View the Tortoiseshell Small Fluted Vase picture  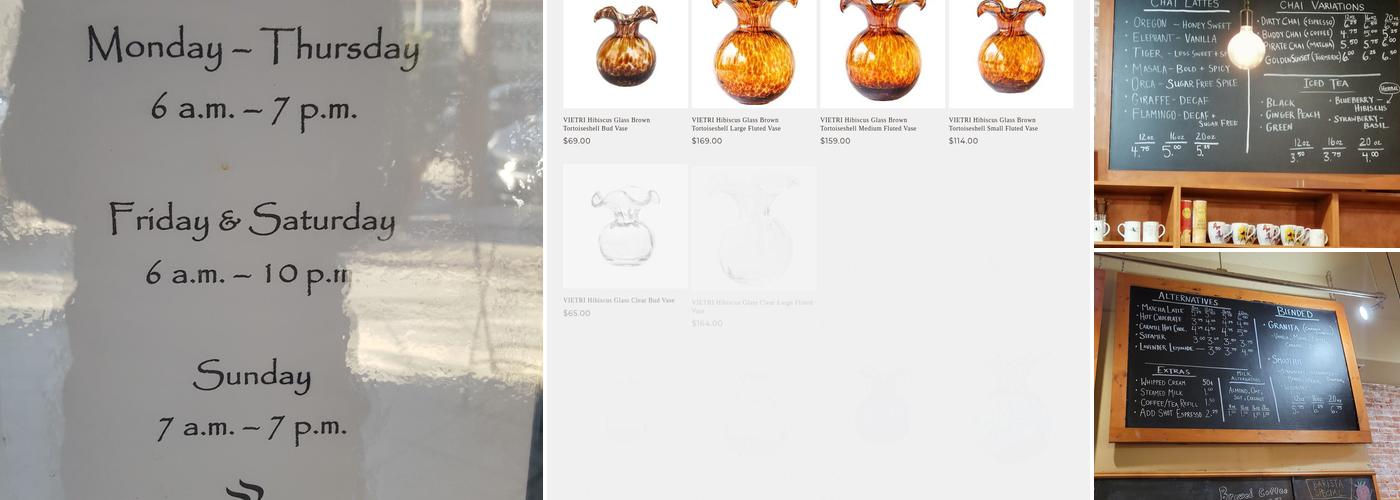tap(1011, 54)
